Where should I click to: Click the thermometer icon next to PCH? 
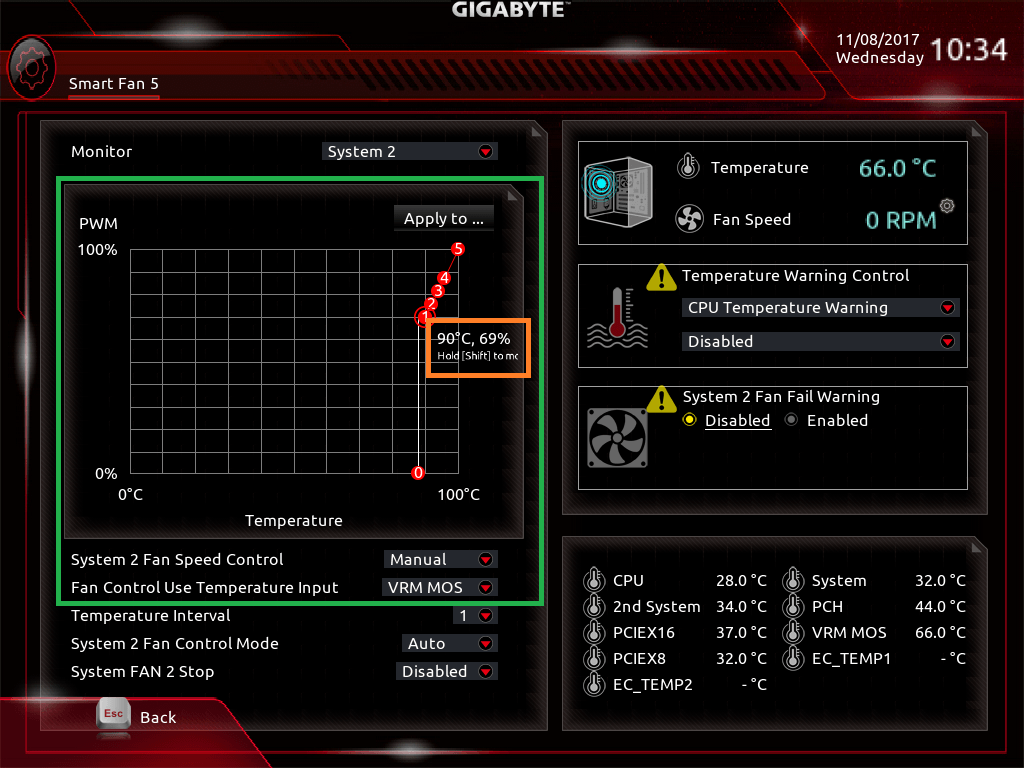[x=793, y=606]
